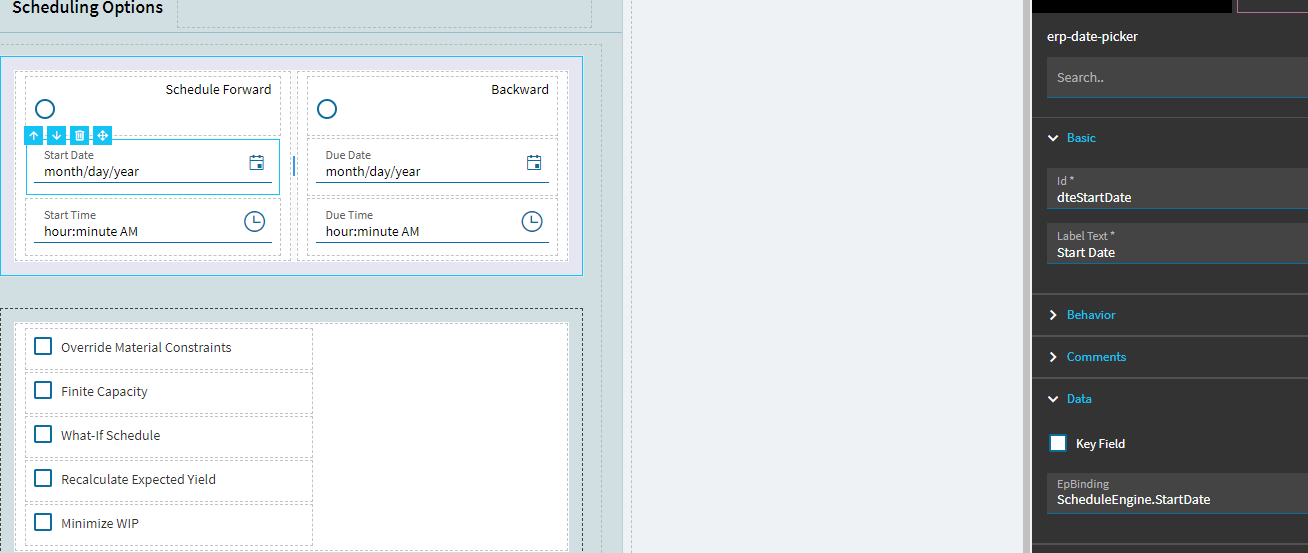The image size is (1308, 553).
Task: Expand the Comments section
Action: (1053, 357)
